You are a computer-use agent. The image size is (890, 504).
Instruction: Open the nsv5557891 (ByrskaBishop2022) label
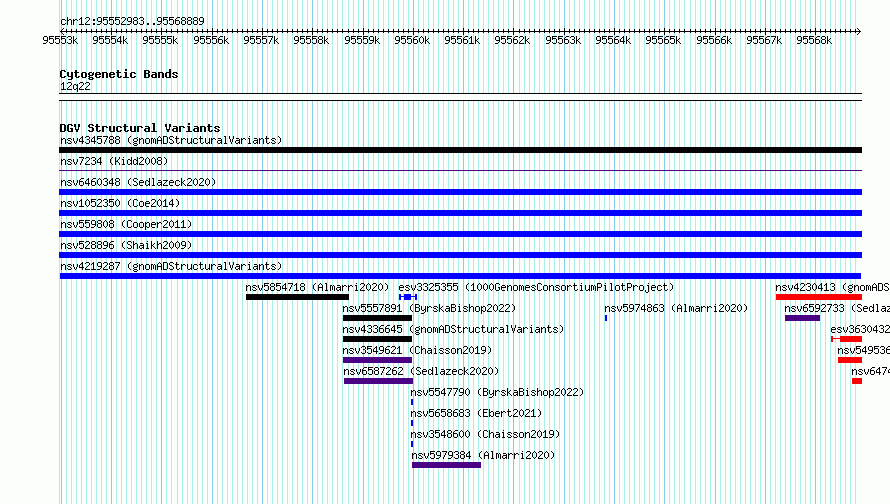[x=429, y=308]
